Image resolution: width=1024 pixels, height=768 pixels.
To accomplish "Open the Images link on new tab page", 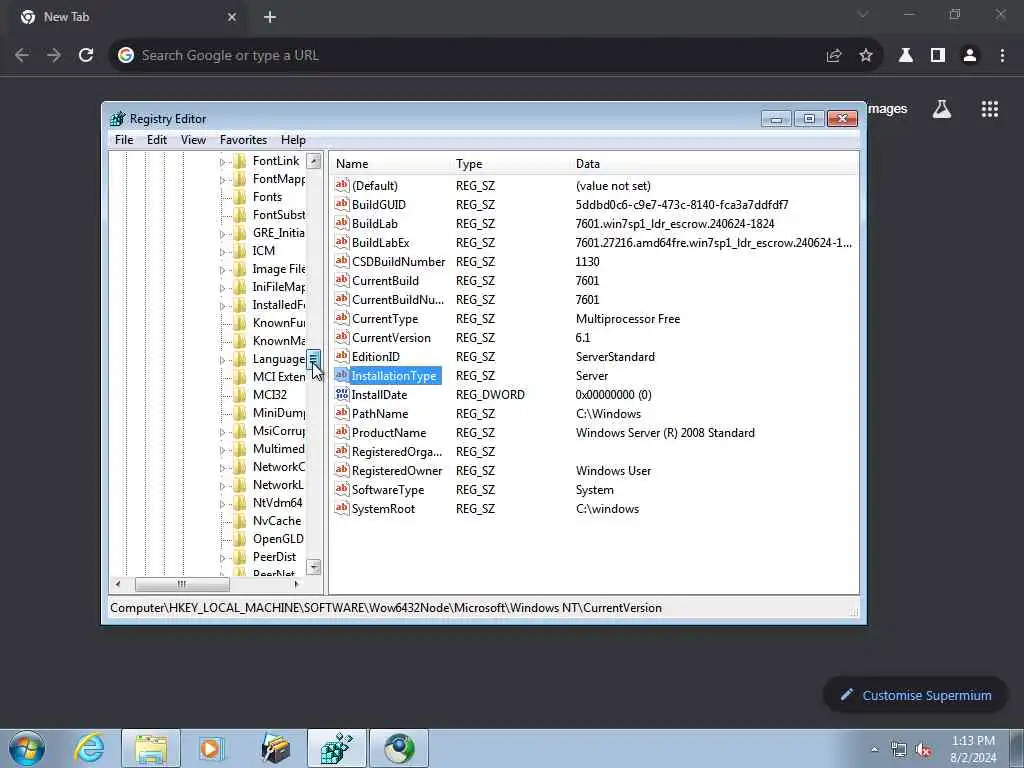I will [888, 109].
